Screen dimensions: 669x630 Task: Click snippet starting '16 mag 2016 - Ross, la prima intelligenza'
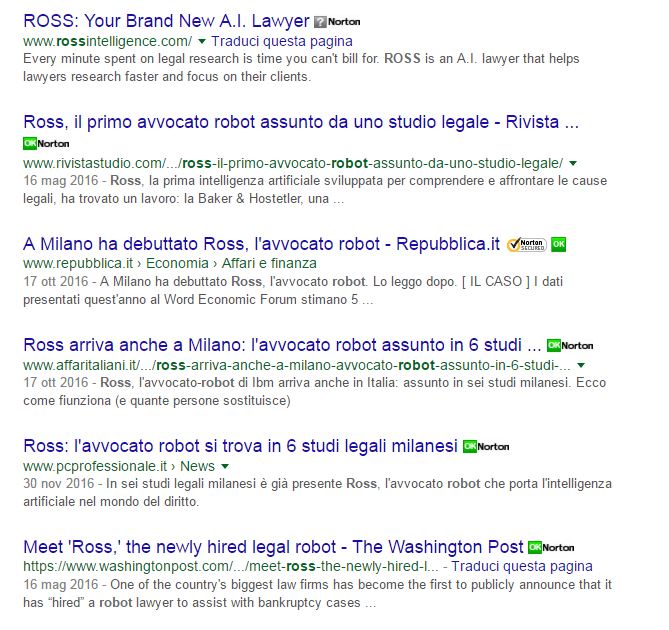[315, 190]
